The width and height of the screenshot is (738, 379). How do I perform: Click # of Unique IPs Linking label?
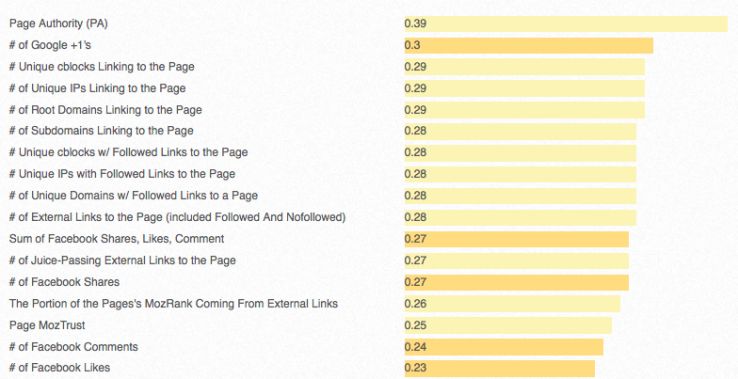[97, 89]
